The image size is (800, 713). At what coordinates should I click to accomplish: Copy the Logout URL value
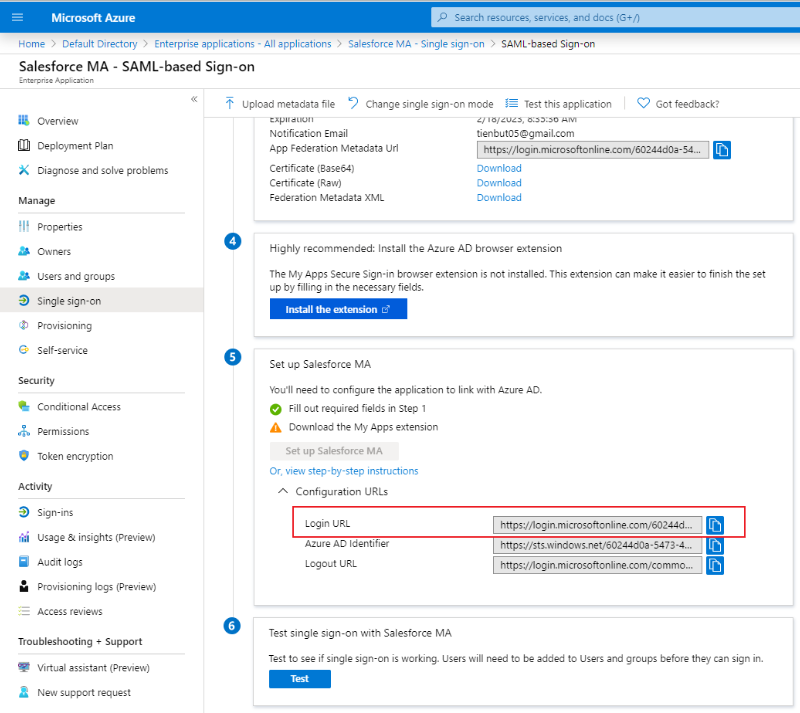click(x=715, y=565)
